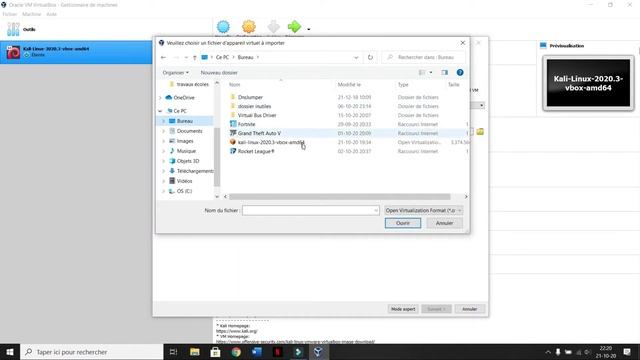Click the Rechercher dans Bureau search box
The width and height of the screenshot is (640, 360).
pos(424,58)
